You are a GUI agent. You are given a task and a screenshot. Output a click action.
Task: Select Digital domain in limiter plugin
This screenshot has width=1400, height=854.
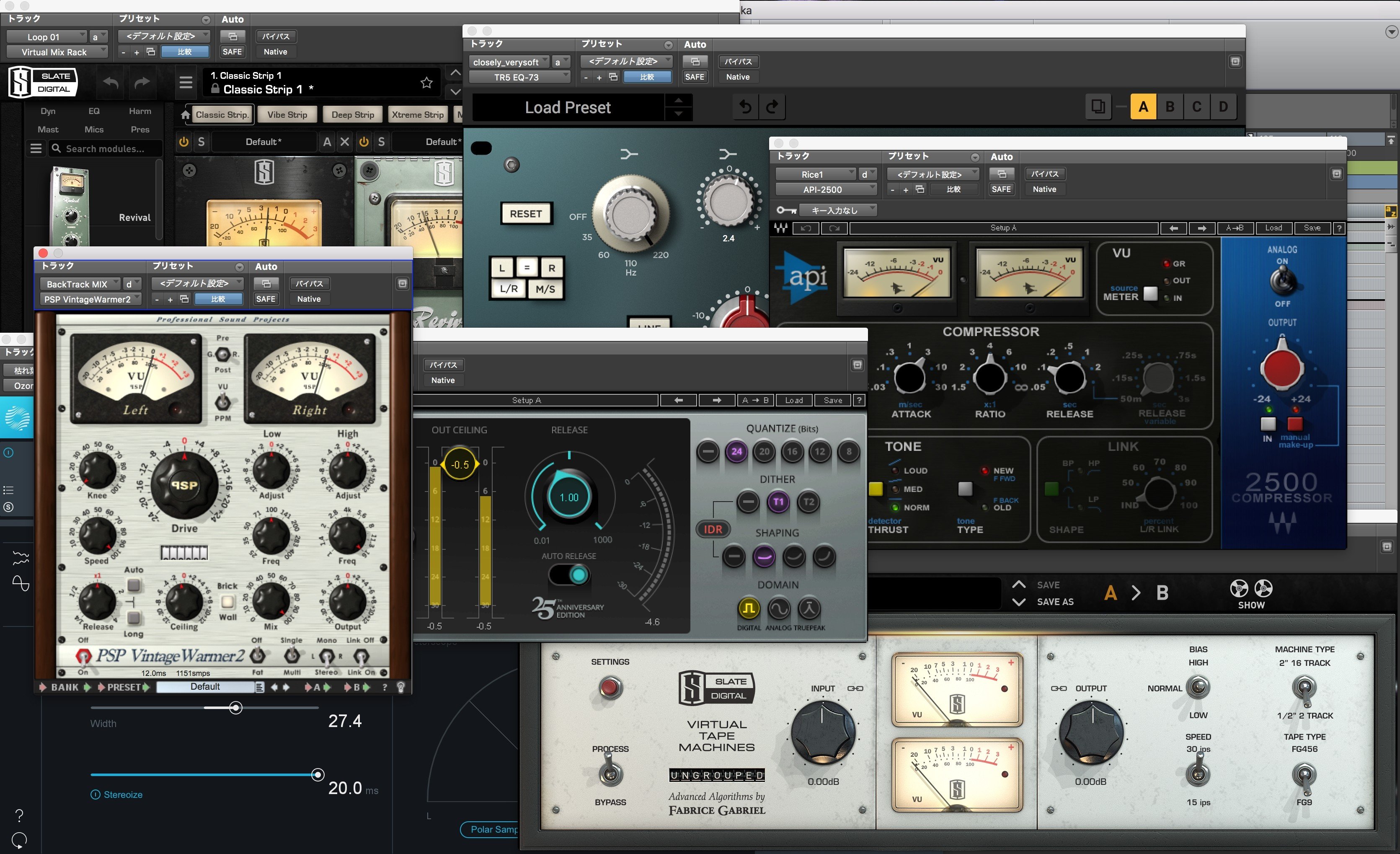point(749,608)
